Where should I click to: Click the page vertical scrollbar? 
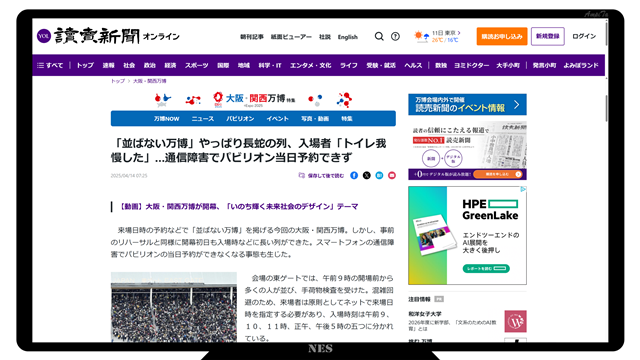(x=606, y=108)
